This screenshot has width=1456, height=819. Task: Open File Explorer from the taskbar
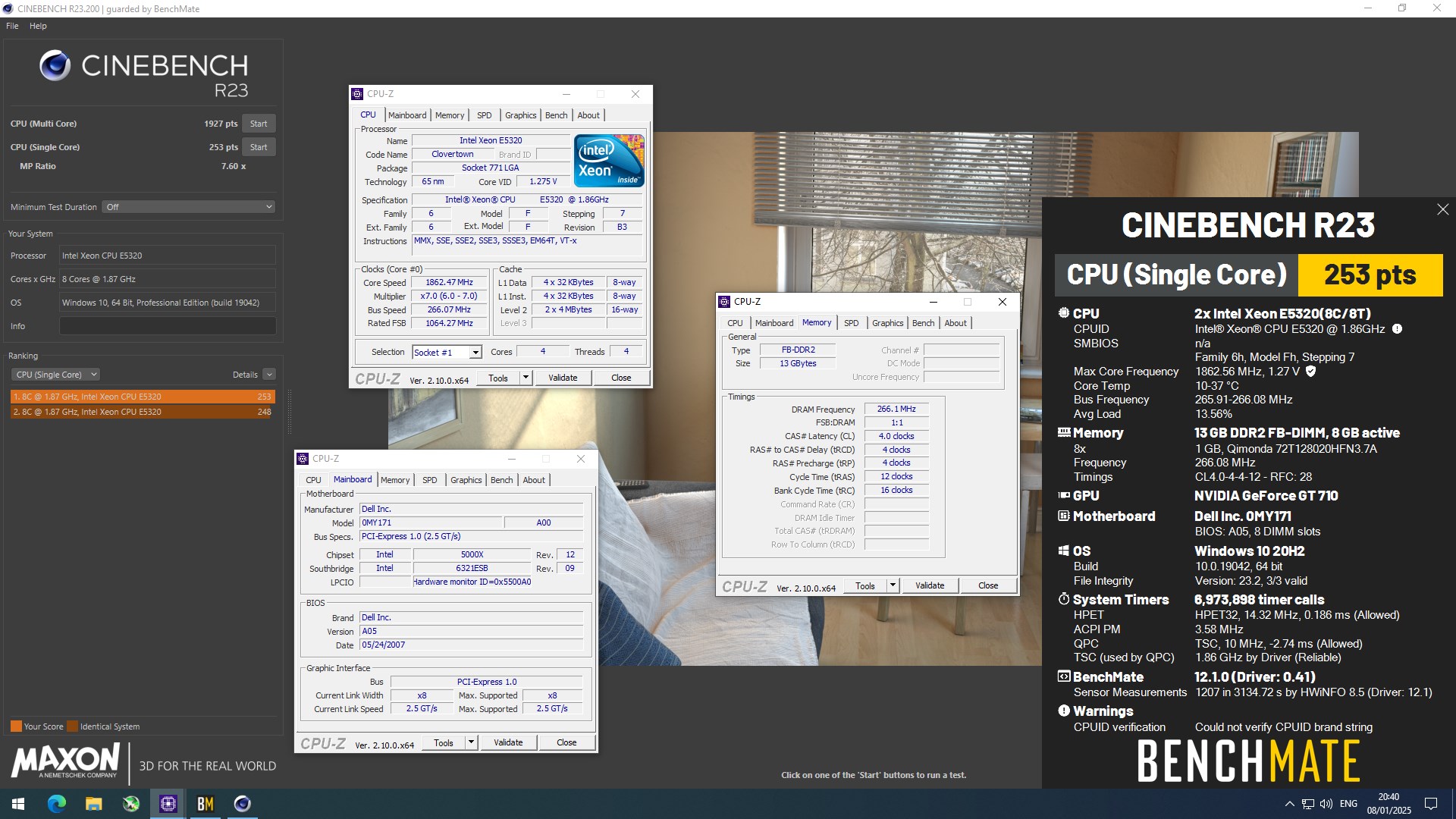pos(93,804)
